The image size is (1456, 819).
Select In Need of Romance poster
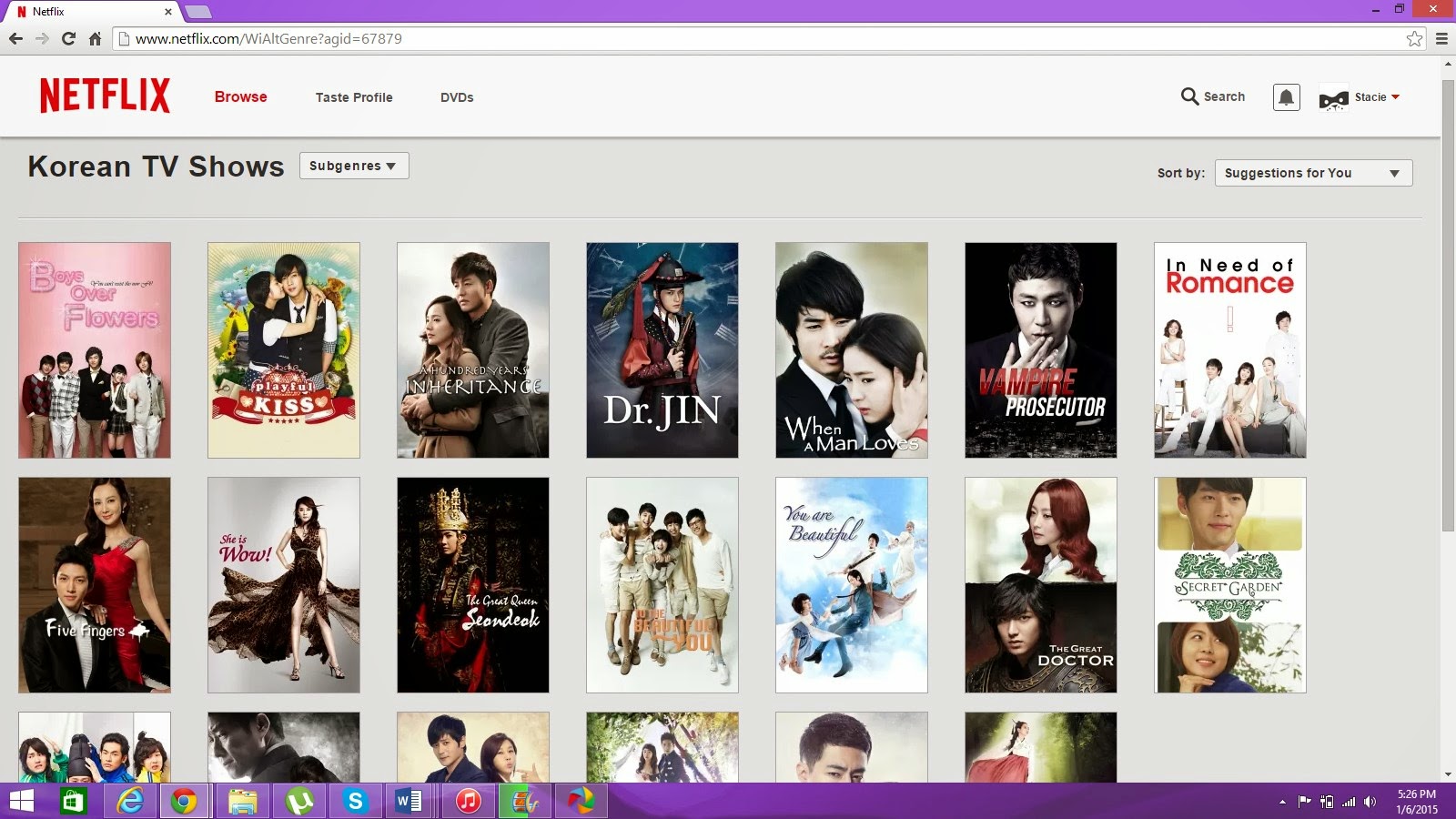(1230, 350)
